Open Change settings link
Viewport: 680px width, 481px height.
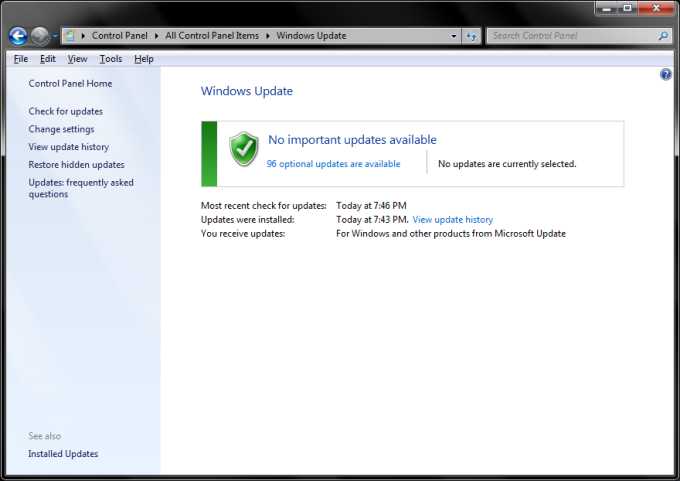pyautogui.click(x=61, y=129)
